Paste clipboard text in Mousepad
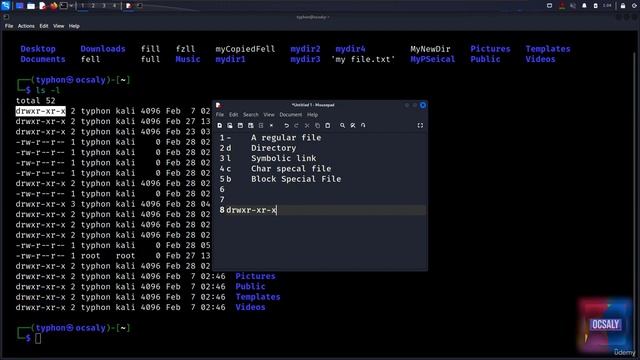640x360 pixels. (327, 125)
